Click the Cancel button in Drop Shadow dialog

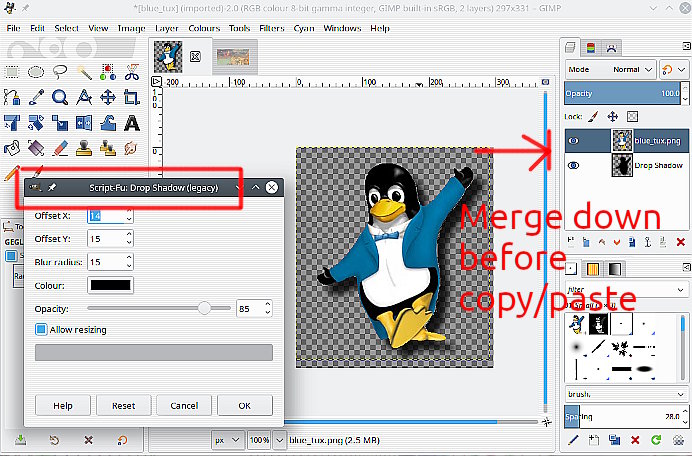pyautogui.click(x=184, y=405)
